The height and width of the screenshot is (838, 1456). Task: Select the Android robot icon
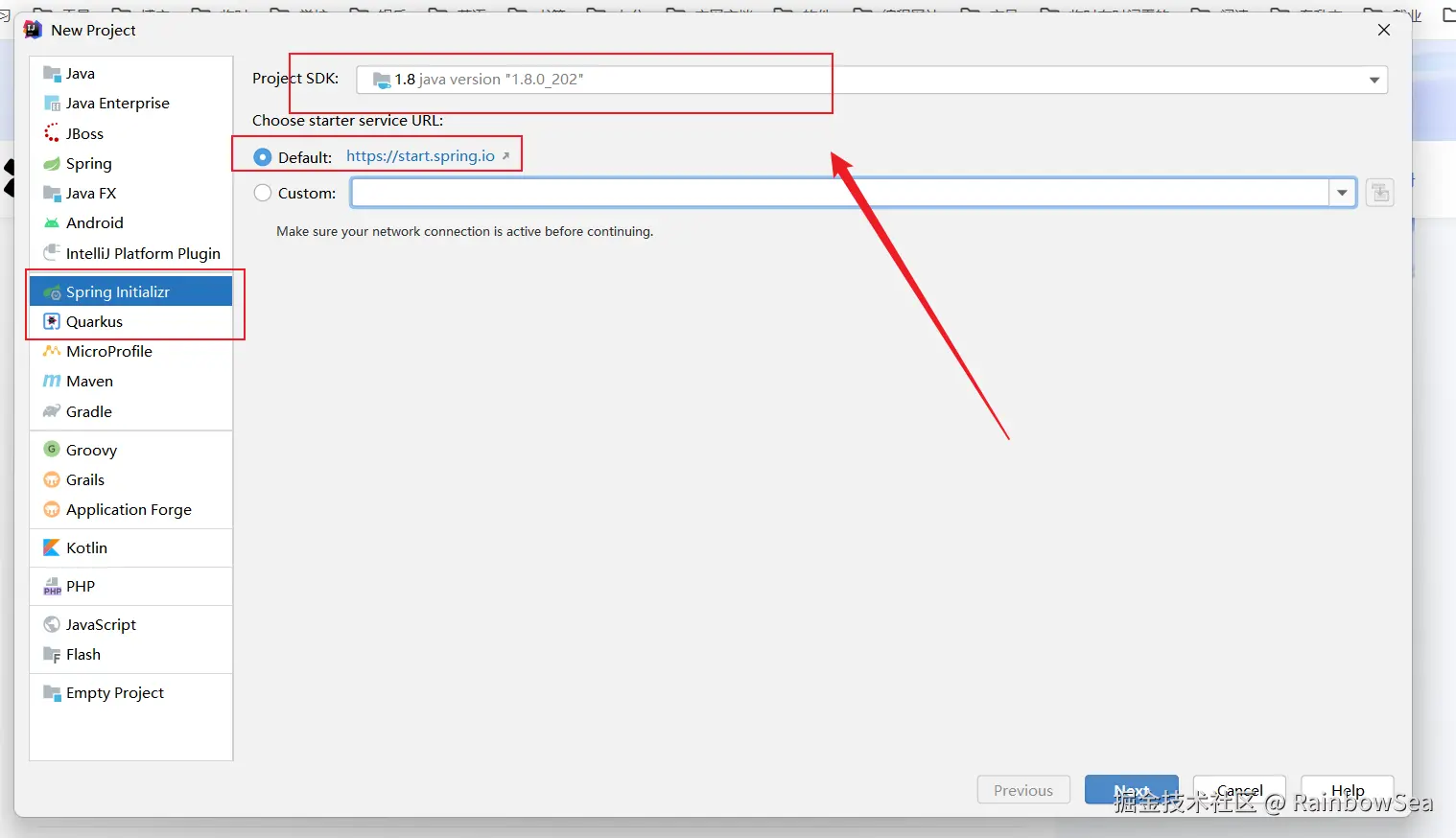pyautogui.click(x=52, y=223)
